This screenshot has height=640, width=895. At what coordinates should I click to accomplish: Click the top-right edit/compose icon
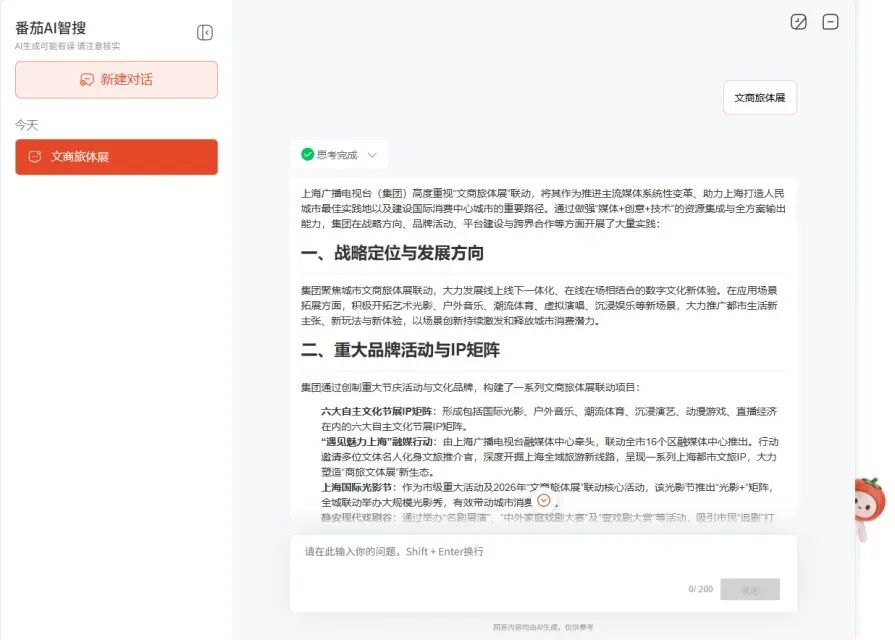point(799,22)
